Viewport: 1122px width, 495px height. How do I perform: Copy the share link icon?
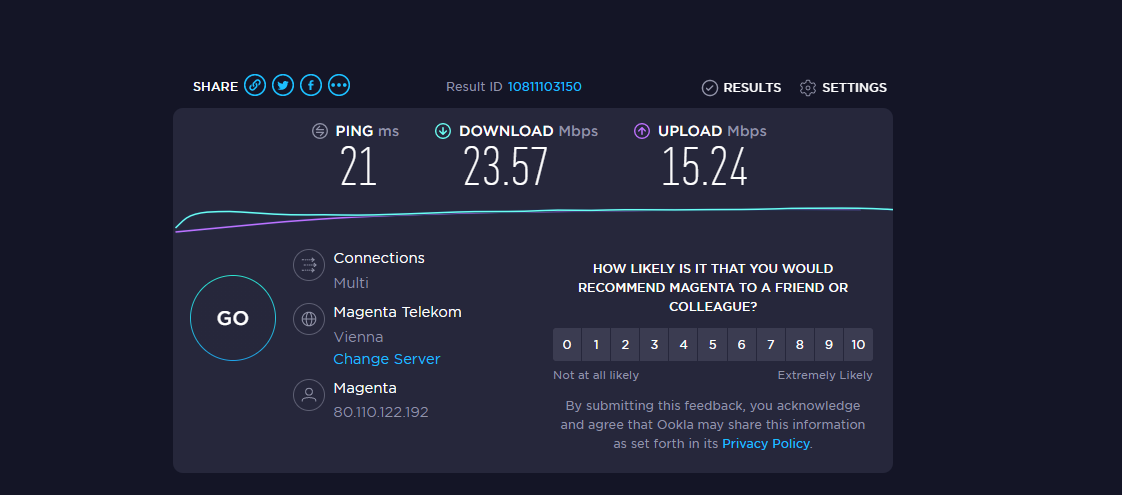coord(255,86)
